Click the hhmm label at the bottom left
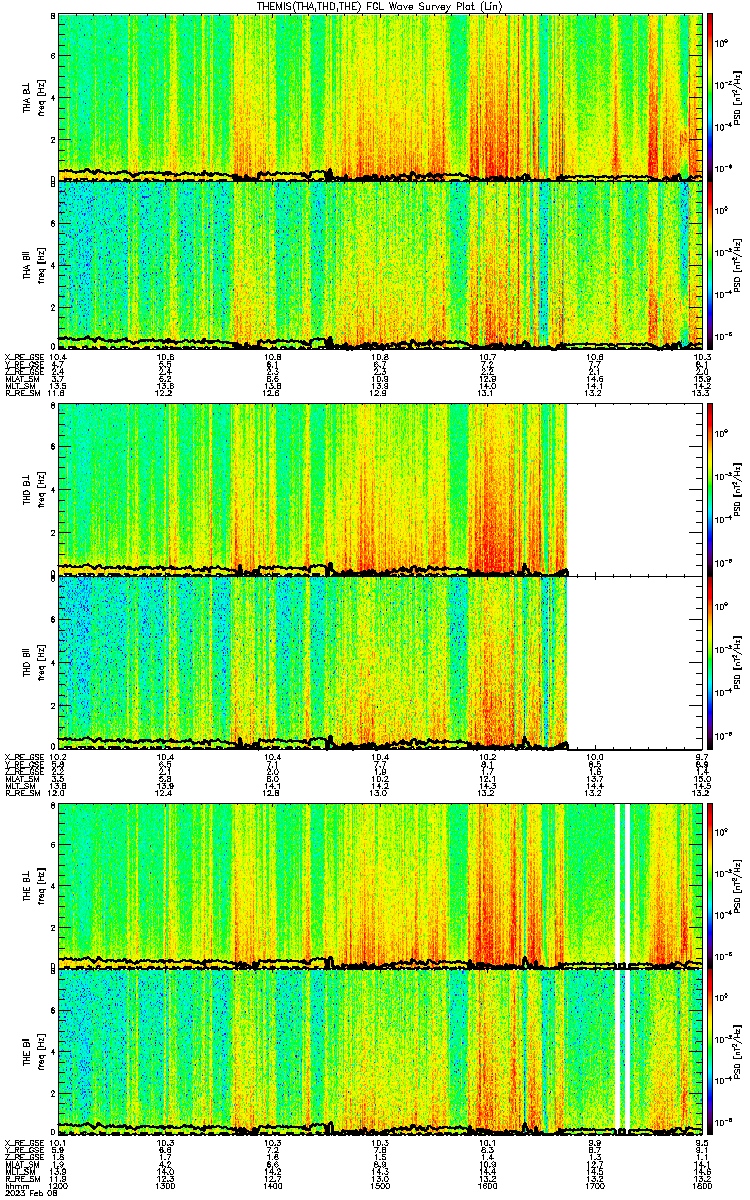The image size is (750, 1200). [x=13, y=1185]
